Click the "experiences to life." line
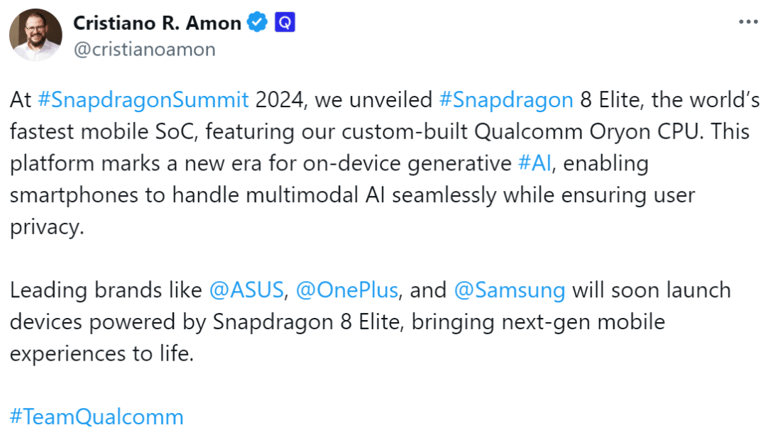The width and height of the screenshot is (768, 428). click(102, 354)
